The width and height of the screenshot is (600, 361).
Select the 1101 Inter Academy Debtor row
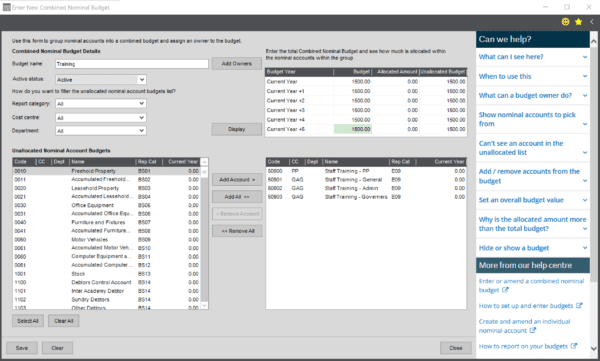107,291
